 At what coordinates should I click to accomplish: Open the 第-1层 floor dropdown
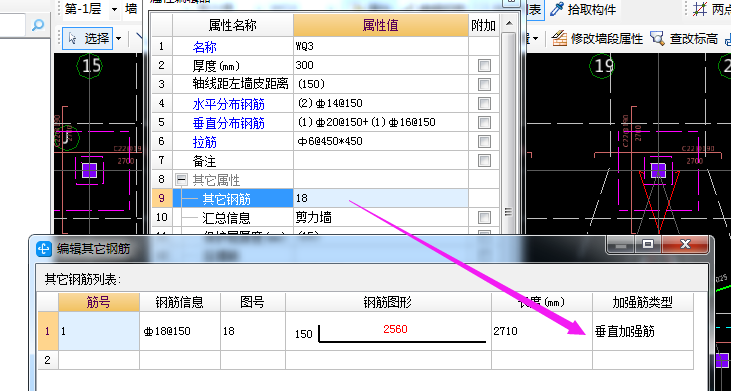click(115, 10)
